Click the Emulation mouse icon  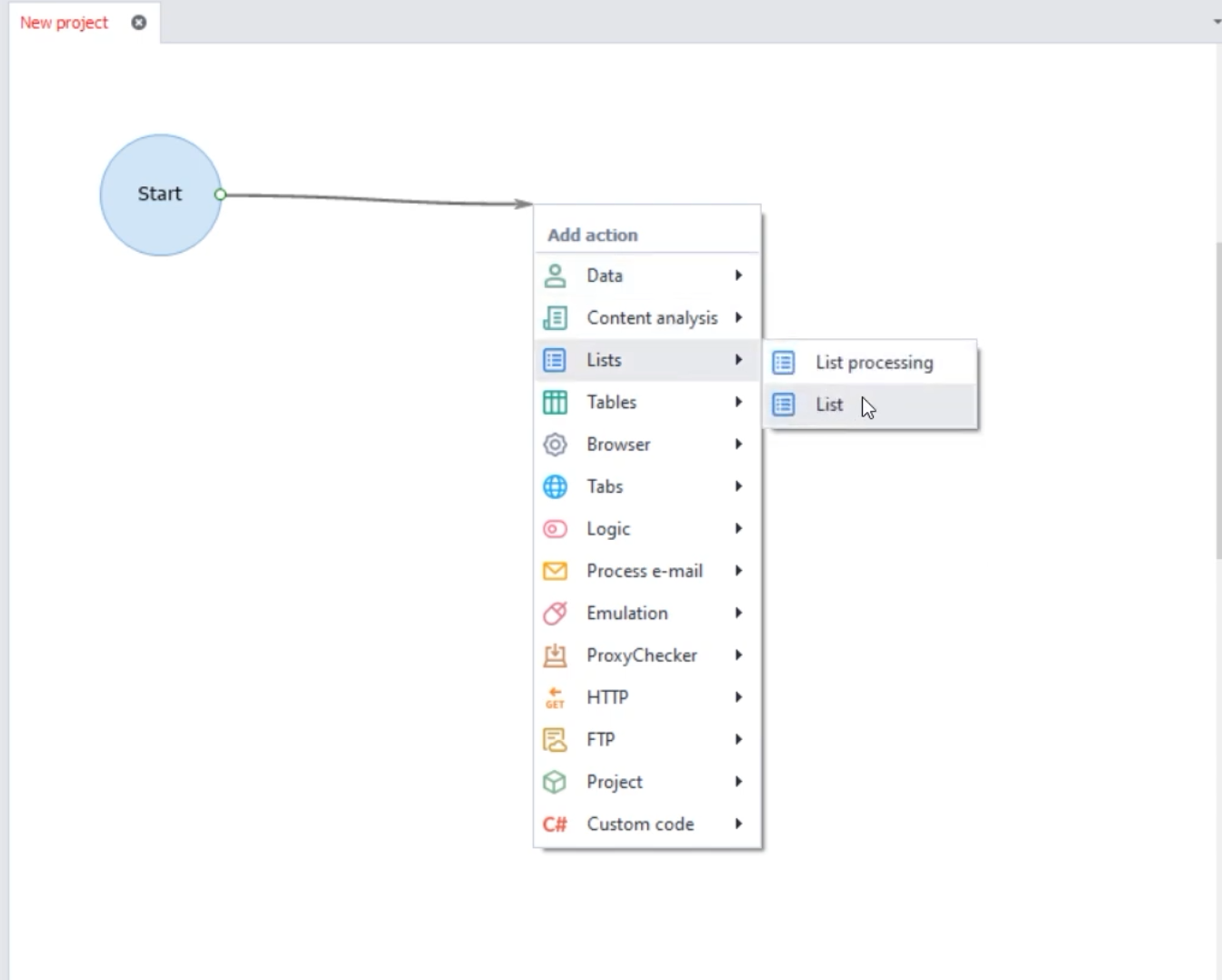555,614
